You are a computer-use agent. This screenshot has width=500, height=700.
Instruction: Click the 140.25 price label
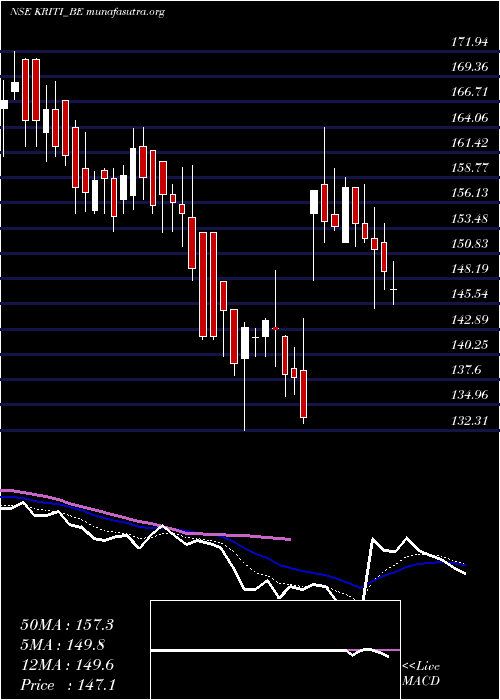(470, 345)
